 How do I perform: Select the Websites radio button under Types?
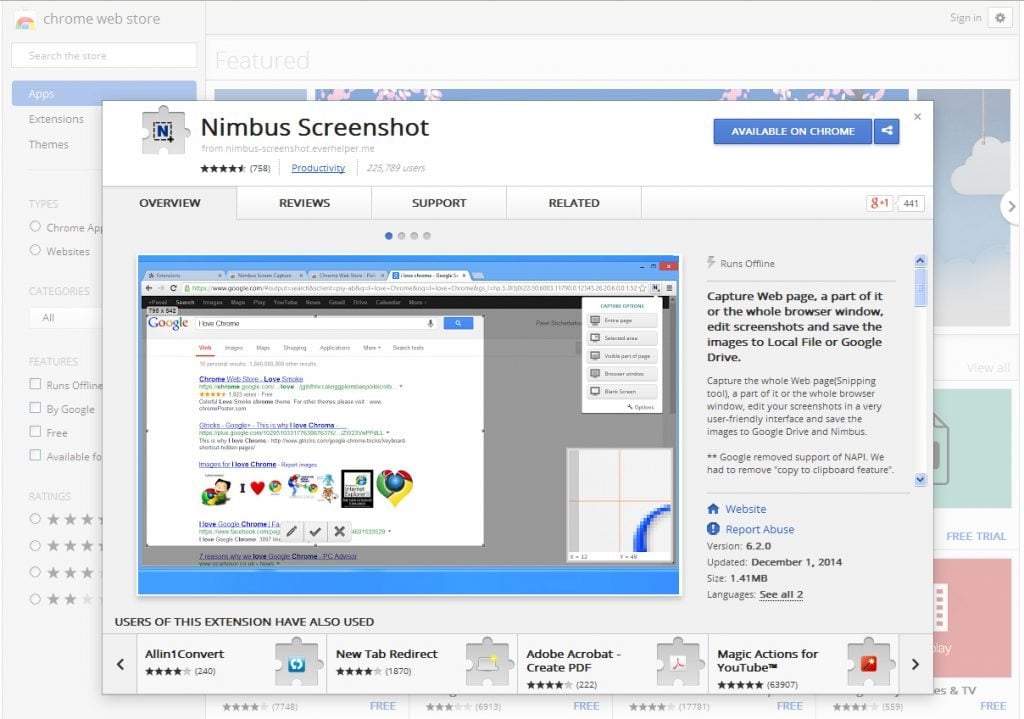[34, 251]
